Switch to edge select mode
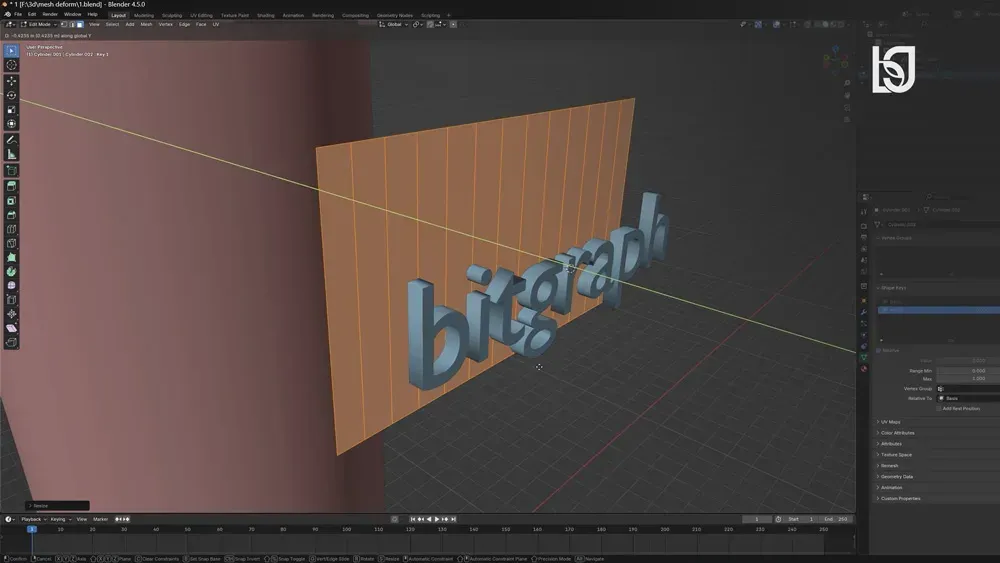Image resolution: width=1000 pixels, height=563 pixels. click(72, 24)
